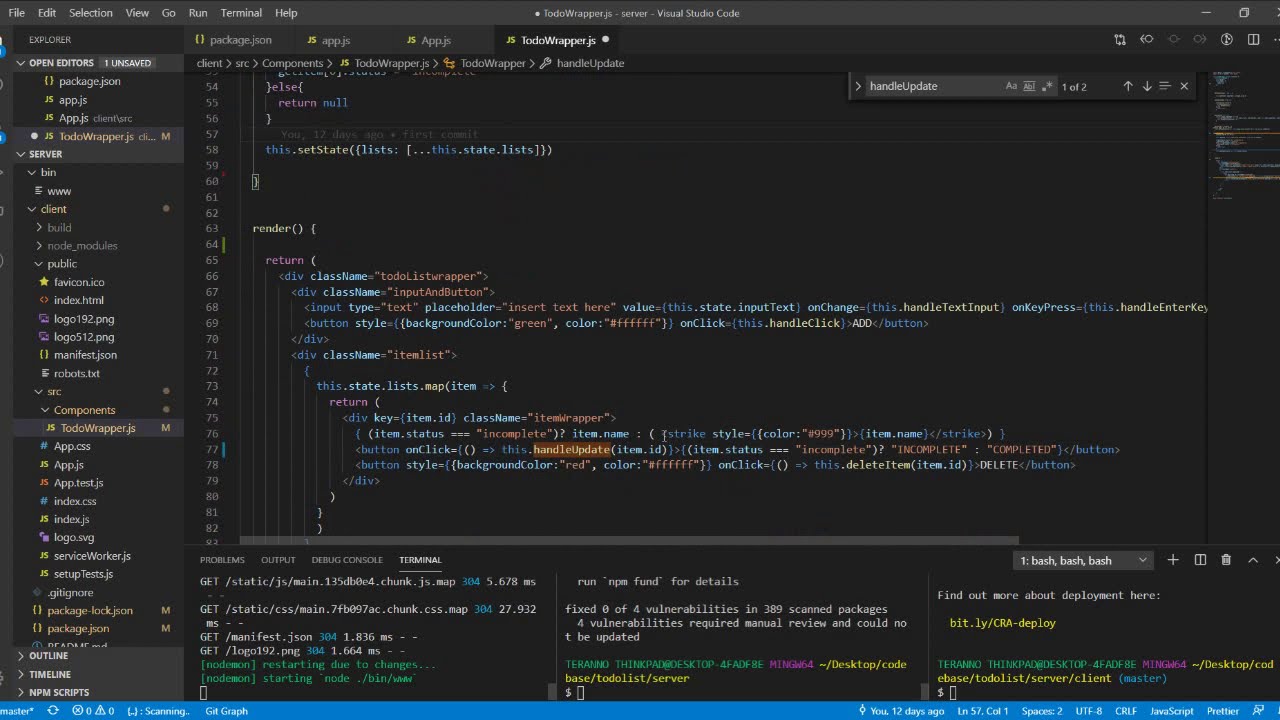Split the terminal panel
This screenshot has height=720, width=1280.
point(1200,560)
